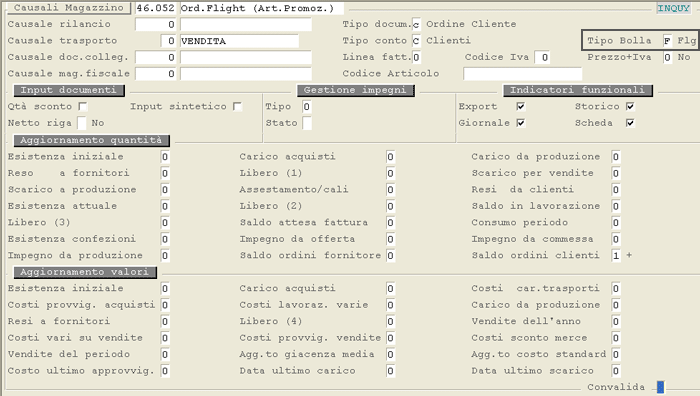The image size is (700, 396).
Task: Click the Causale trasporto VENDITA field
Action: coord(239,41)
